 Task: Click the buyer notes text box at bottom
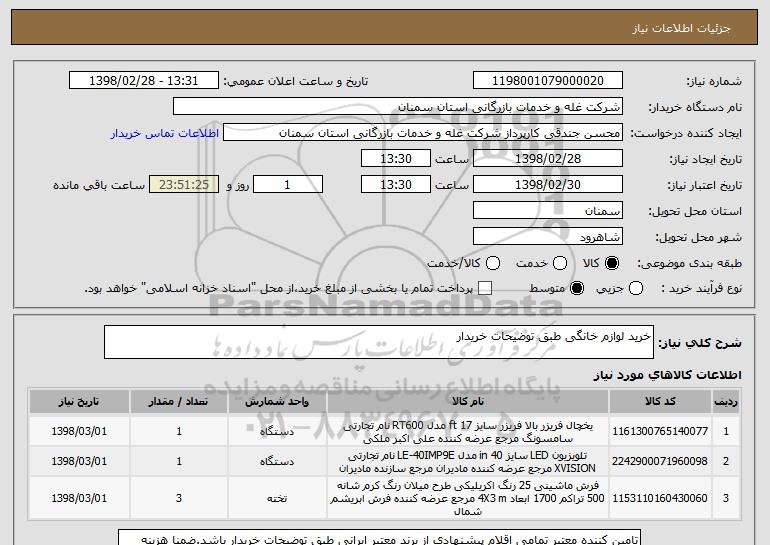[x=380, y=537]
